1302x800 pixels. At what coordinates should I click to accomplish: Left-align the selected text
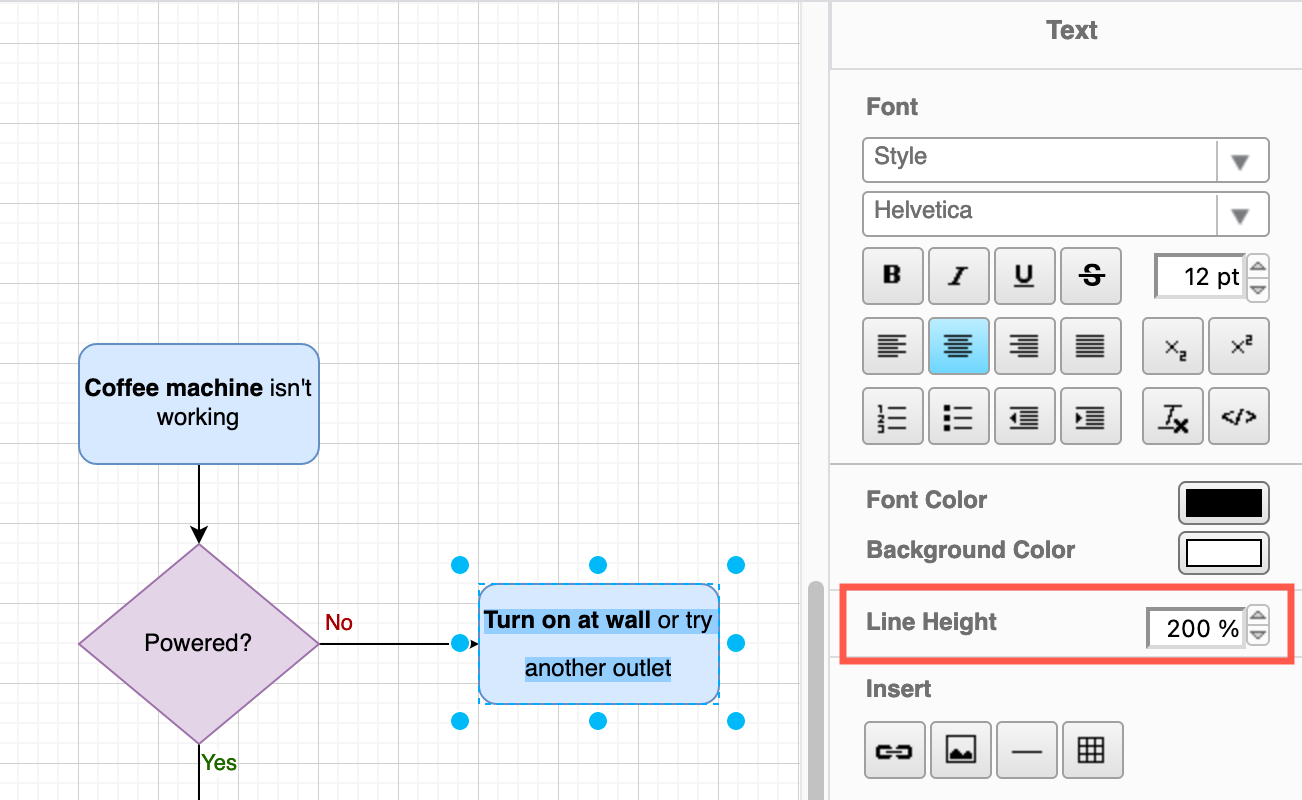(893, 346)
